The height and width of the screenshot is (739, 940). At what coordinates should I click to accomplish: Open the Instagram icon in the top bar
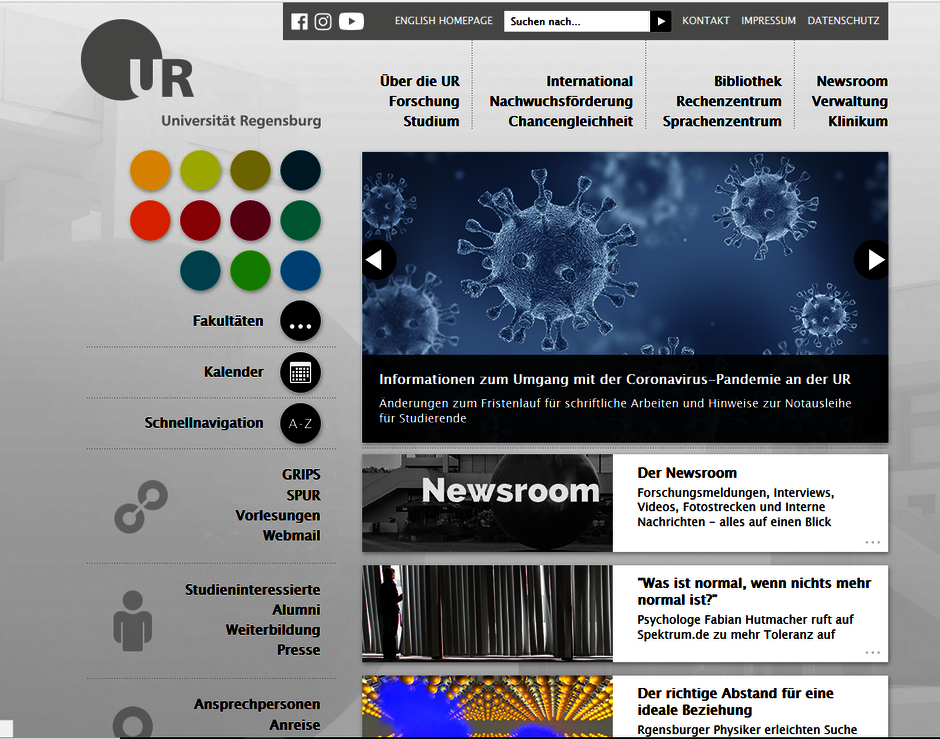coord(323,21)
